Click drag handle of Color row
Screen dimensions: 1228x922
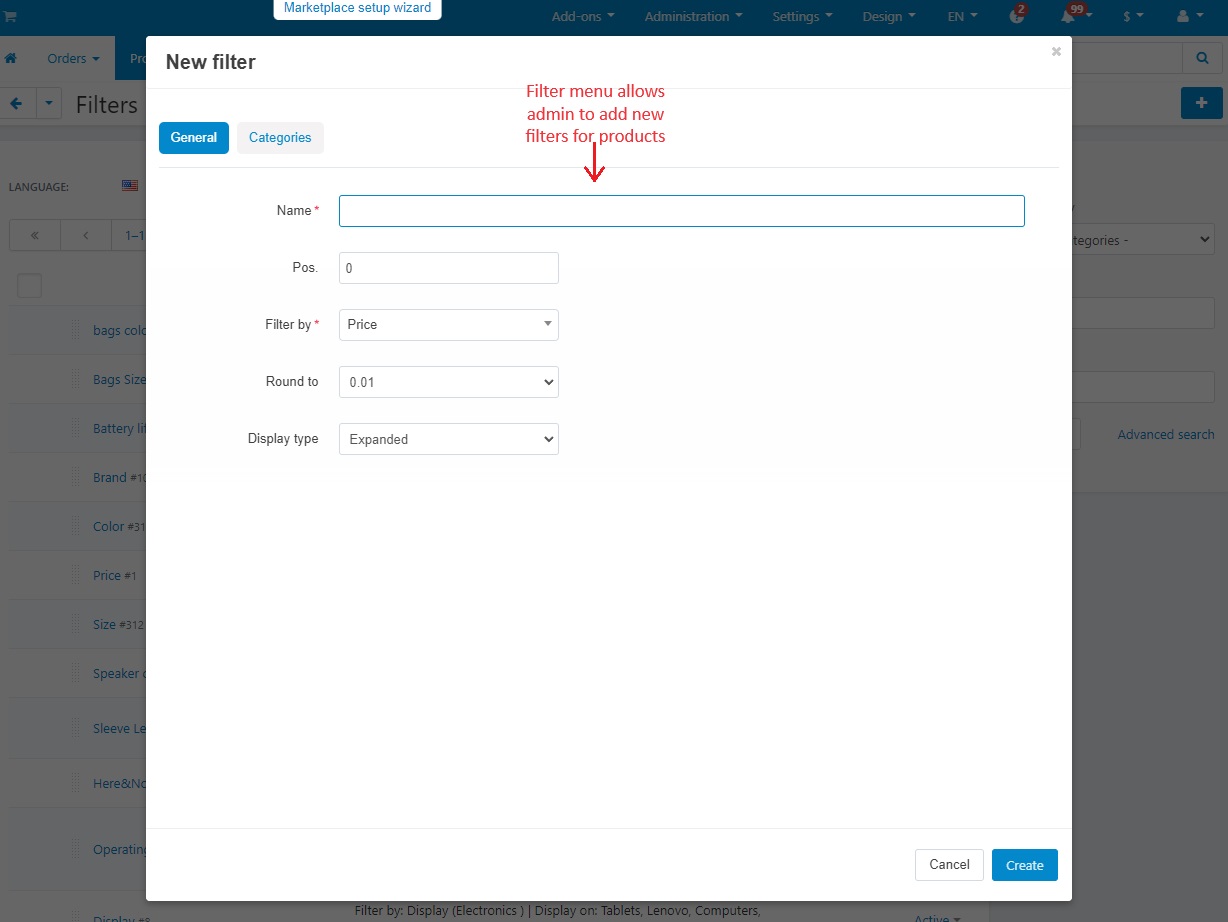[x=75, y=526]
